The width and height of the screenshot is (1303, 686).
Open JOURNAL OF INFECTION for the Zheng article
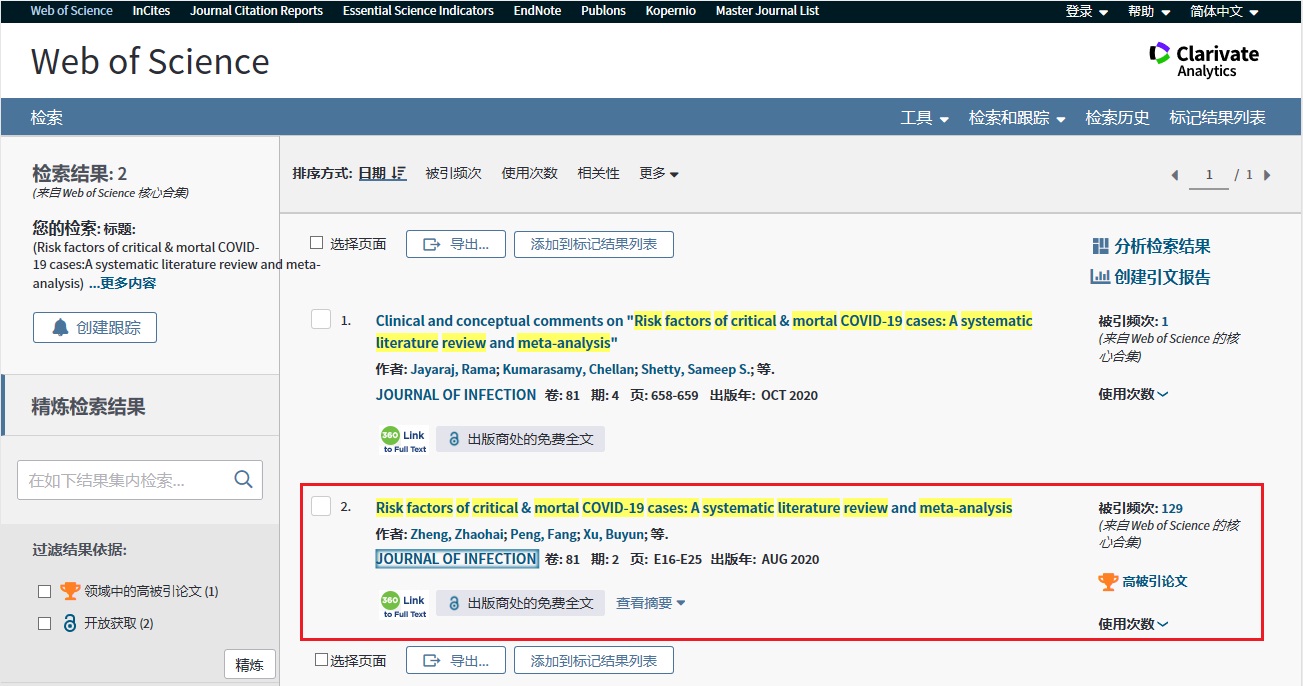[456, 559]
